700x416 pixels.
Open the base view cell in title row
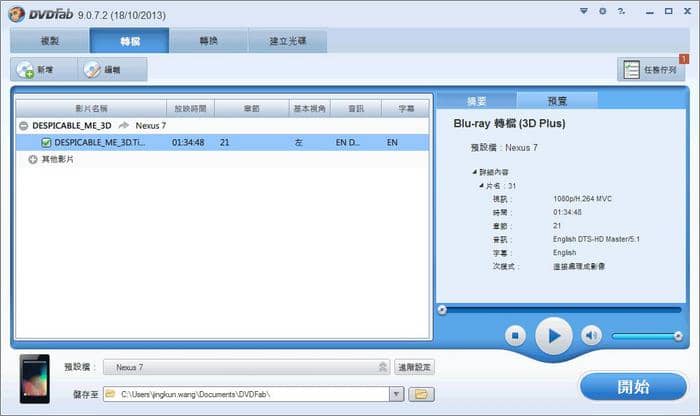click(x=298, y=142)
